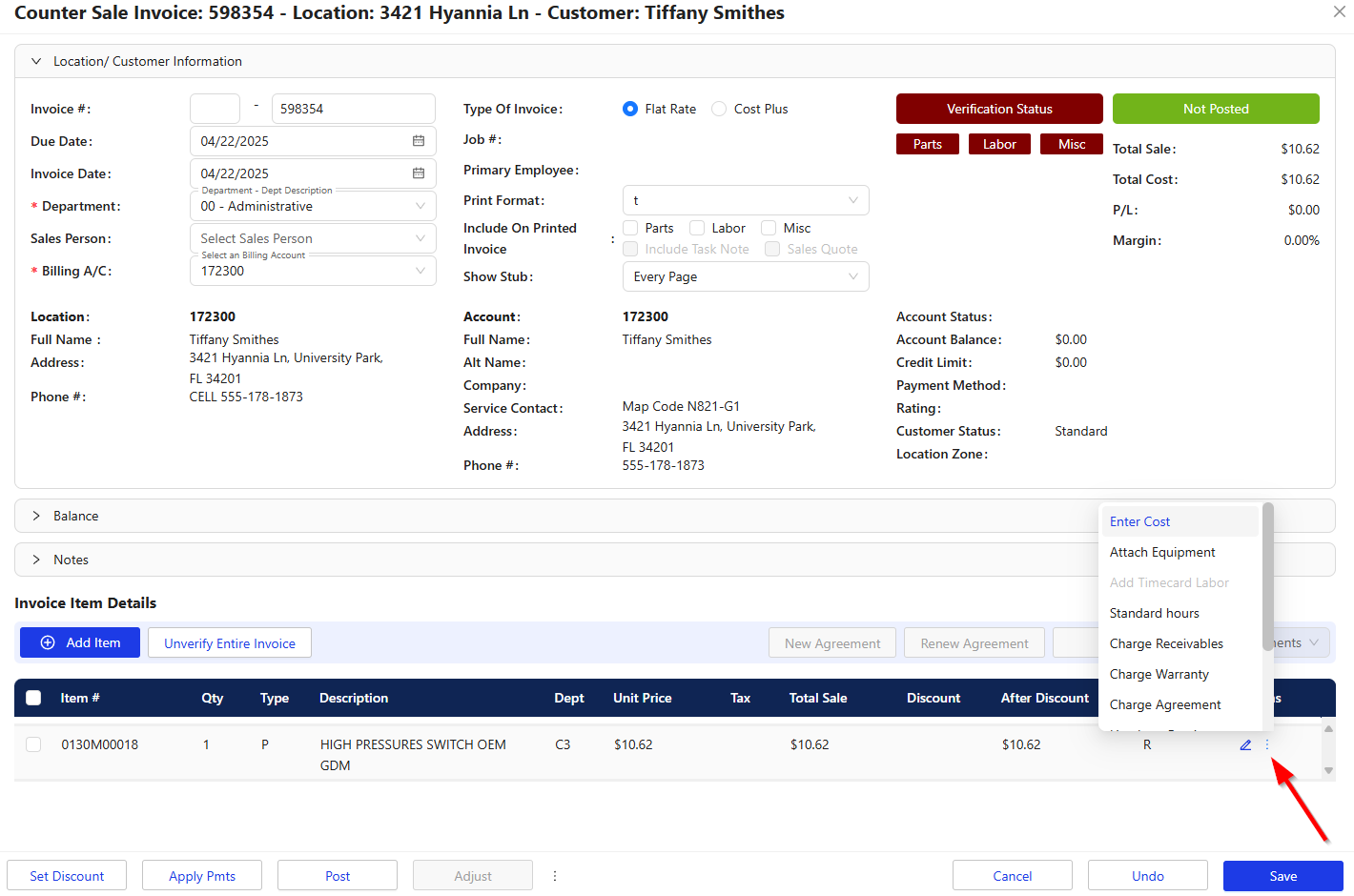Screen dimensions: 1354x896
Task: Click the empty invoice prefix field
Action: coord(215,109)
